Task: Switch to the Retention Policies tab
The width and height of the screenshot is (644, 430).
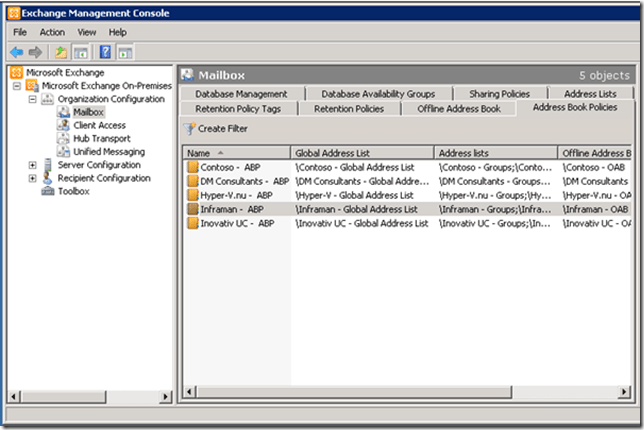Action: tap(348, 108)
